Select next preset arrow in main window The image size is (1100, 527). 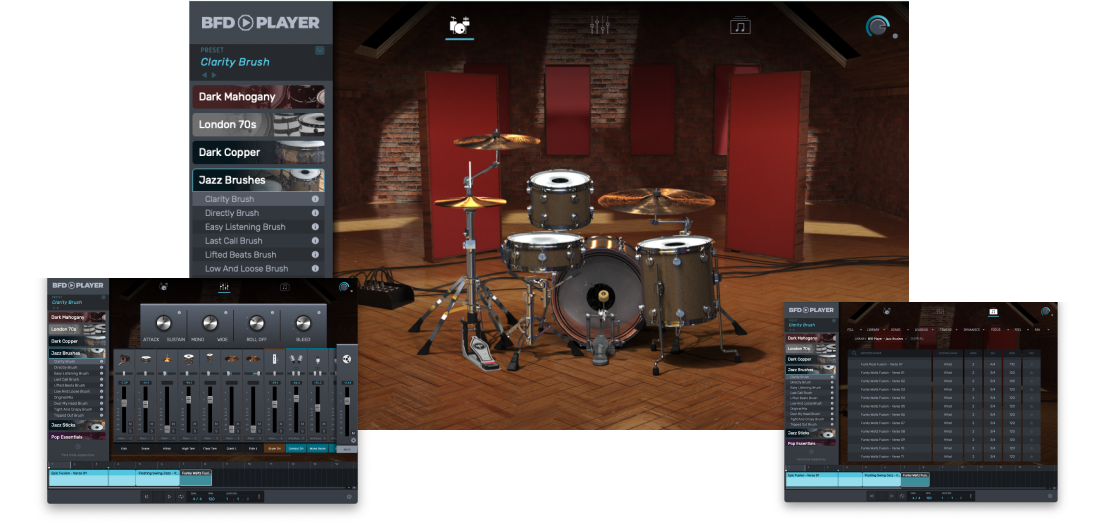(214, 75)
